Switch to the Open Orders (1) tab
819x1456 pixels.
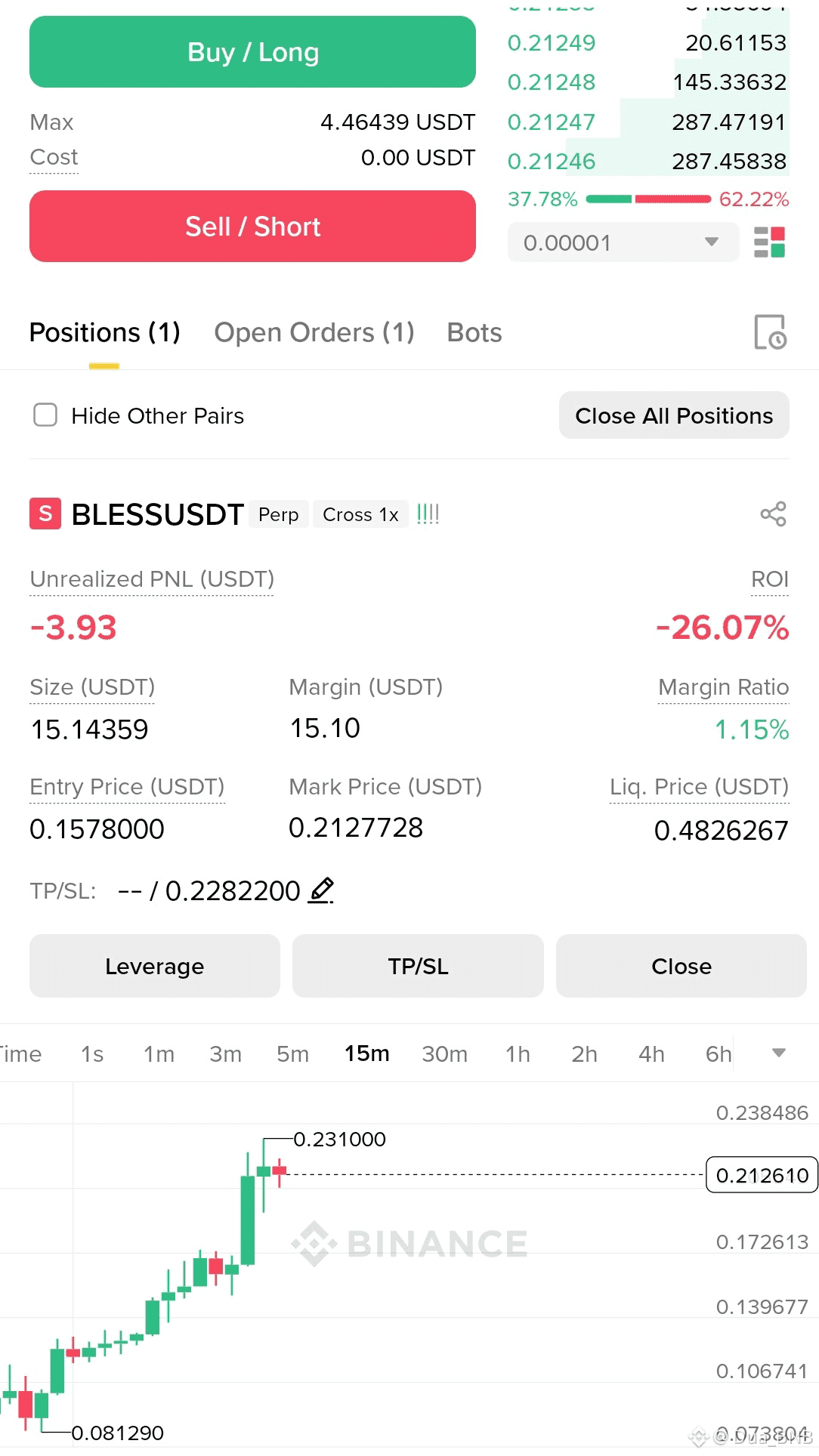[314, 332]
